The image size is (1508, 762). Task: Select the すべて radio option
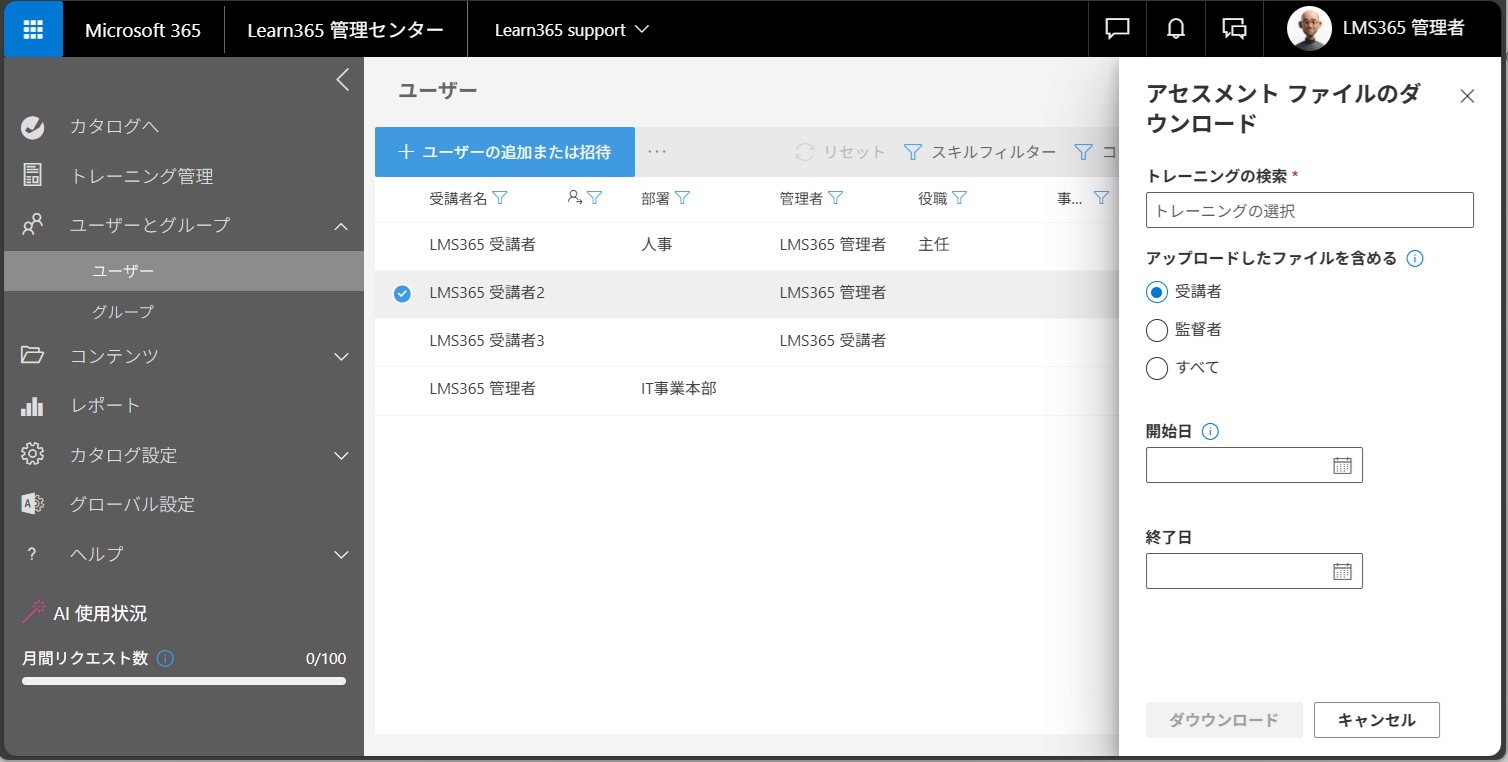[x=1157, y=368]
